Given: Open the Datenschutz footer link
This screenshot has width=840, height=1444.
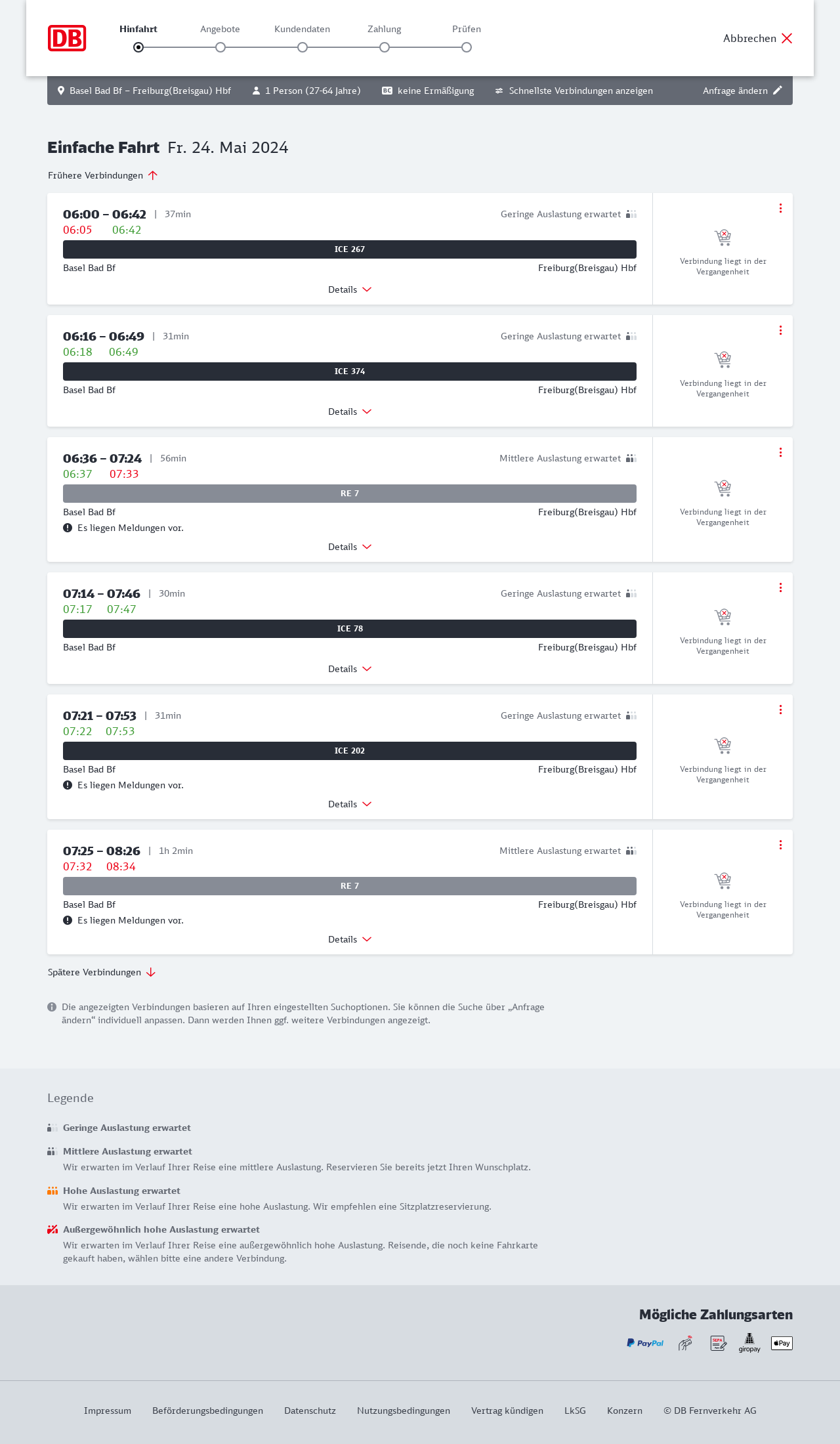Looking at the screenshot, I should 310,1411.
